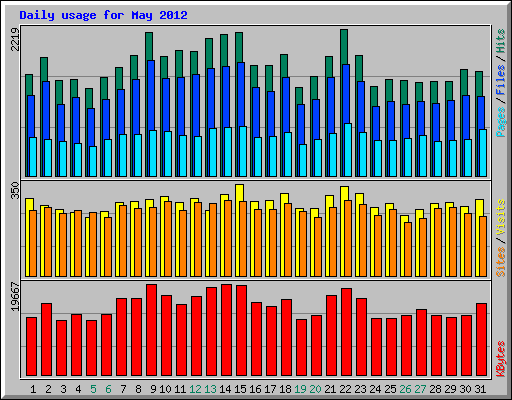Click the red KBytes bar for day 9
This screenshot has height=400, width=512.
(151, 330)
